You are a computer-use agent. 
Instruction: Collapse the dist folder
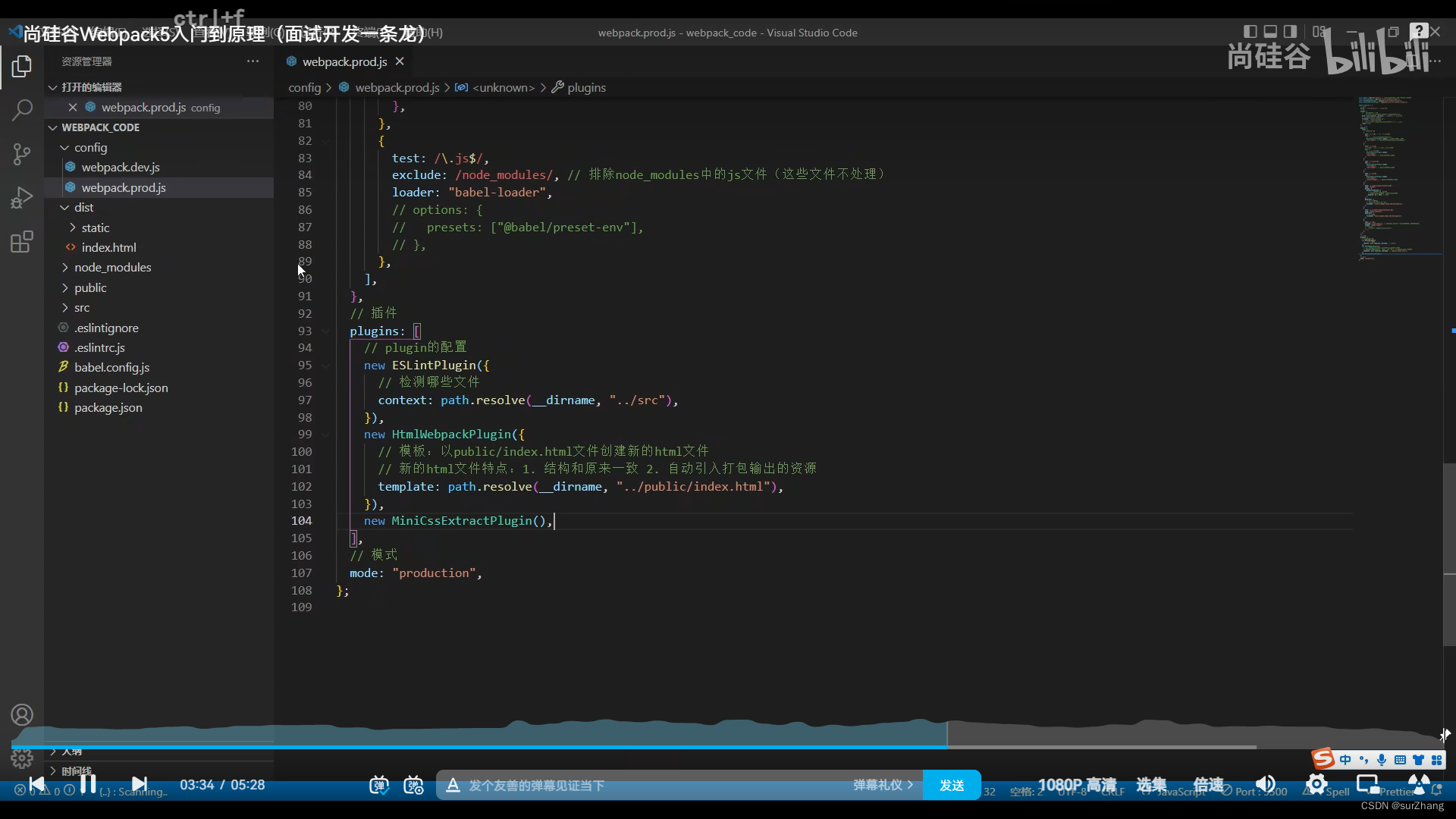tap(65, 208)
